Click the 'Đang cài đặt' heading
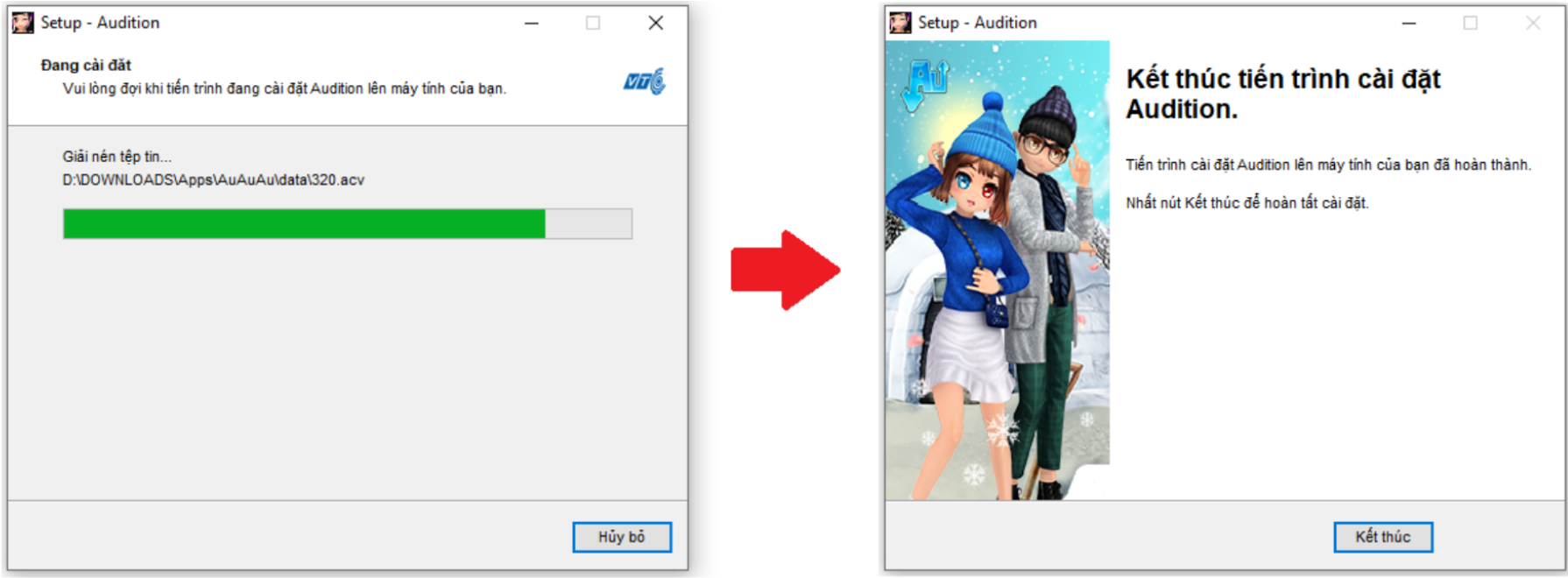The width and height of the screenshot is (1568, 578). 86,65
